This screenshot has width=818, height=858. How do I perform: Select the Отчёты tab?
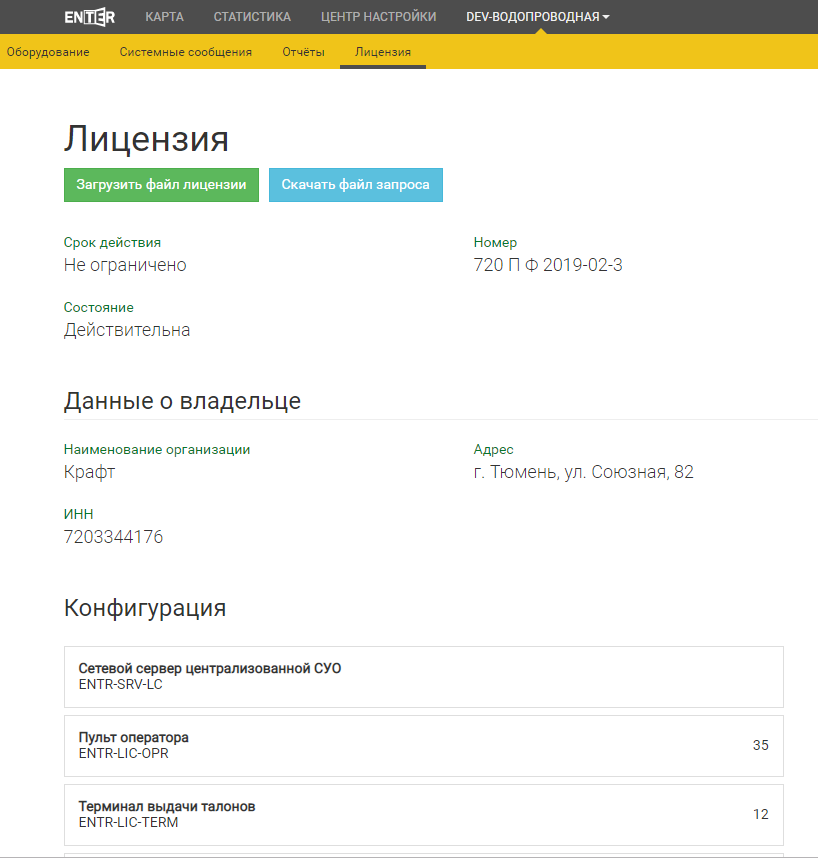(303, 52)
